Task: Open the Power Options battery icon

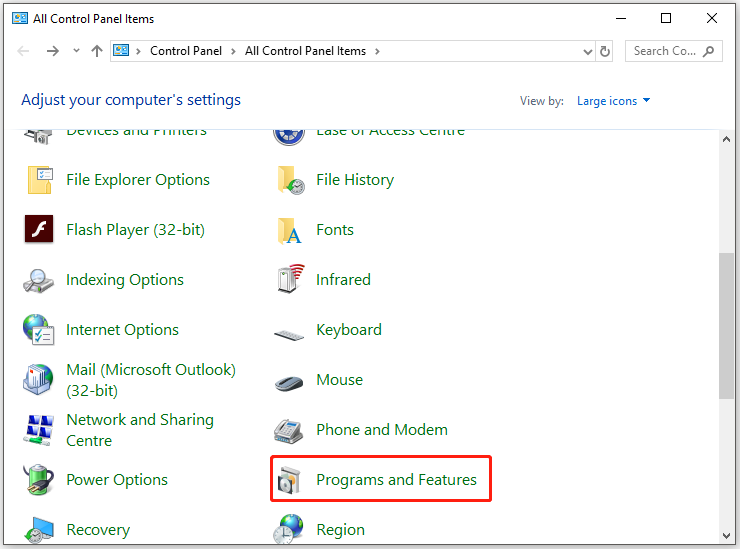Action: tap(38, 480)
